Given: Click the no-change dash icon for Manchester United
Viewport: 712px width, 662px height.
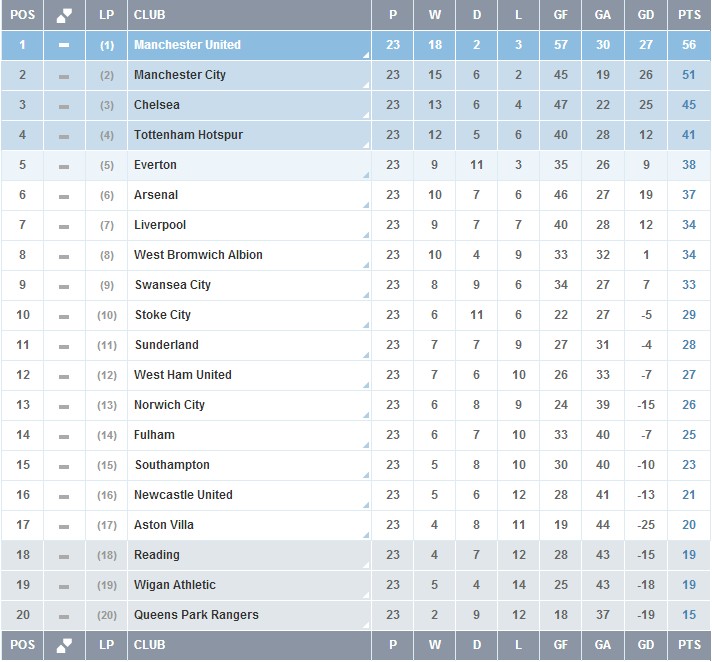Looking at the screenshot, I should pyautogui.click(x=64, y=45).
